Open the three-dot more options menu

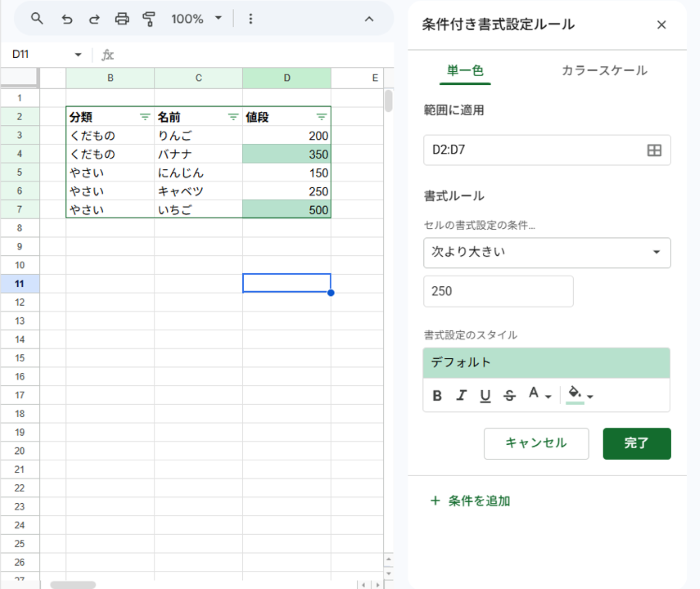(250, 19)
